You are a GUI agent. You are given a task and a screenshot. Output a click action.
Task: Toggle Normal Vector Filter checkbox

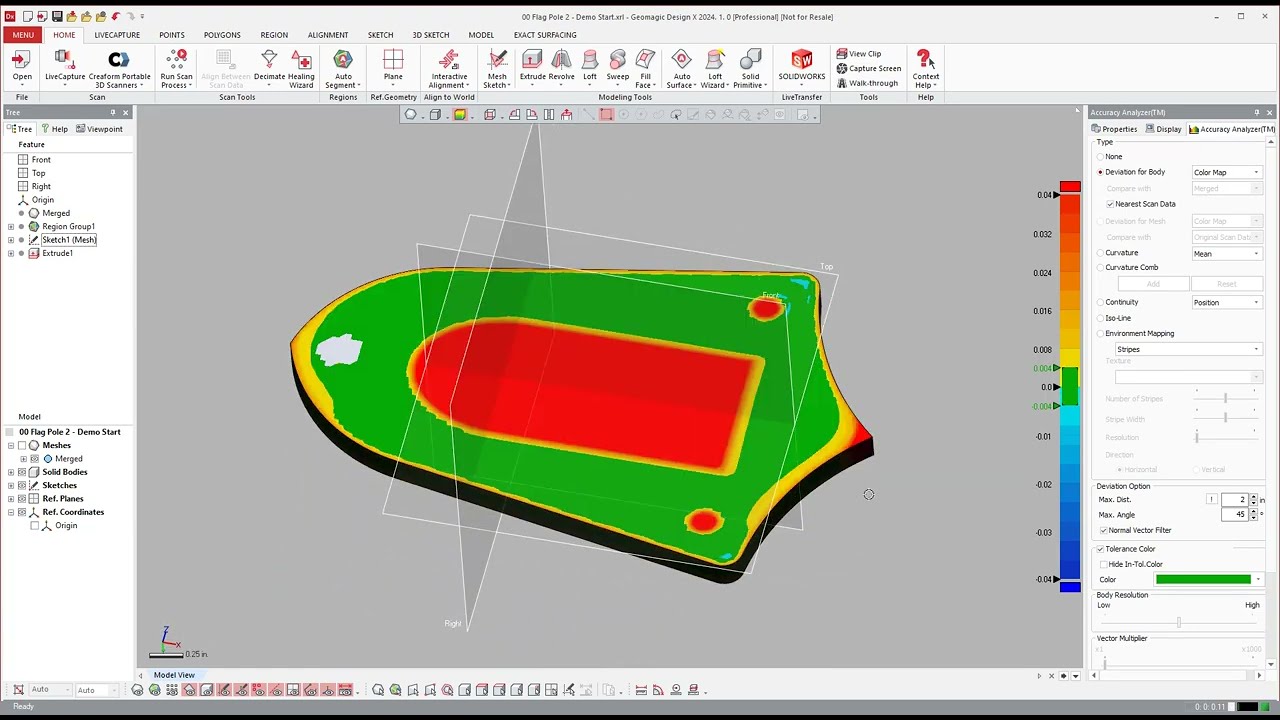(1104, 530)
